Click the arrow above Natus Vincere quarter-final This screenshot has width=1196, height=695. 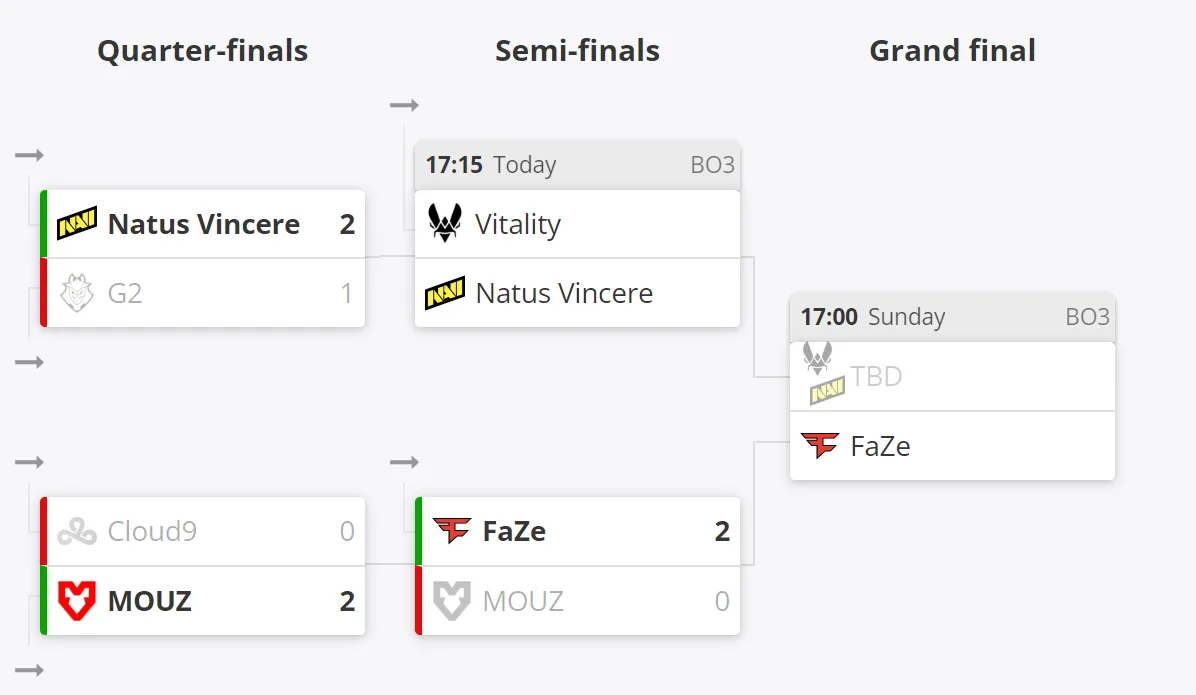click(29, 156)
